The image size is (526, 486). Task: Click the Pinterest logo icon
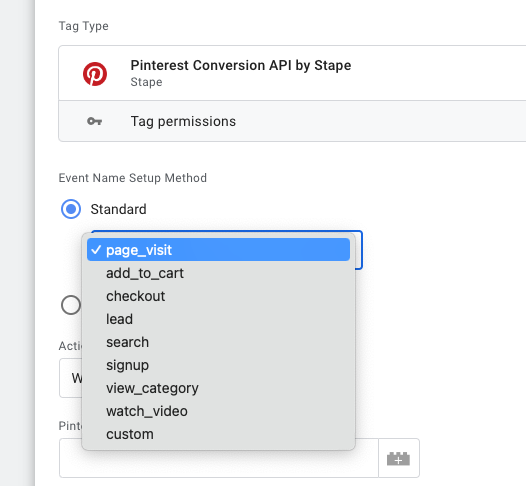[95, 74]
